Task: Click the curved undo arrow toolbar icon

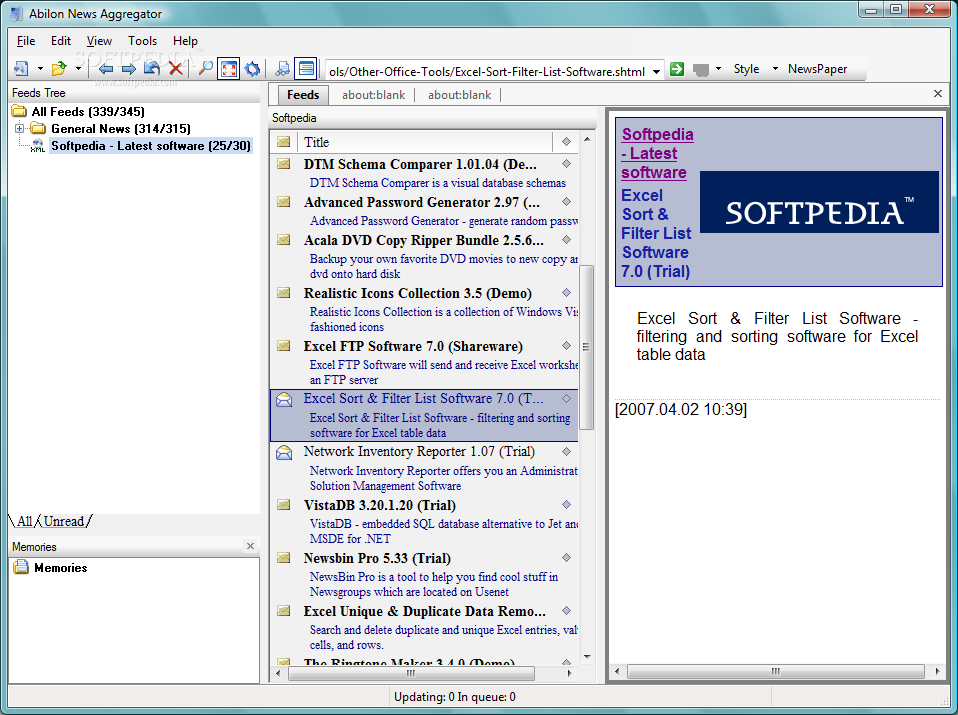Action: pyautogui.click(x=152, y=68)
